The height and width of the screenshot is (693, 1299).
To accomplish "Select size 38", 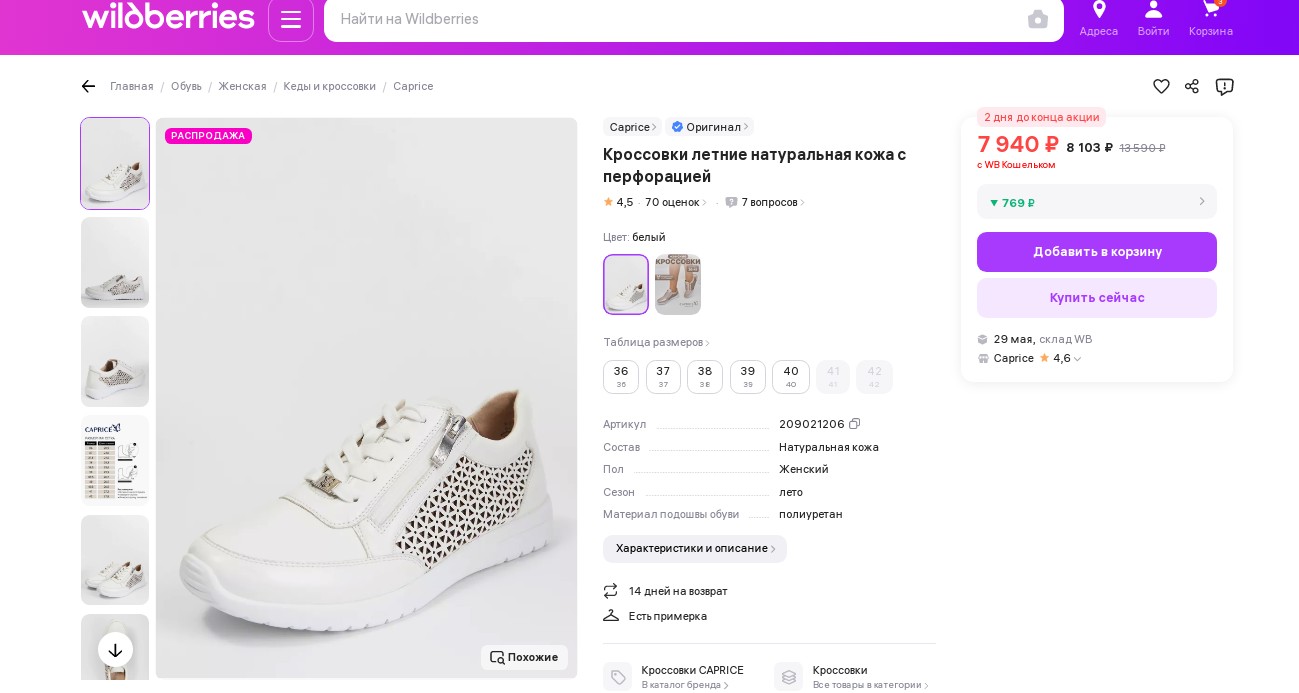I will click(x=705, y=377).
